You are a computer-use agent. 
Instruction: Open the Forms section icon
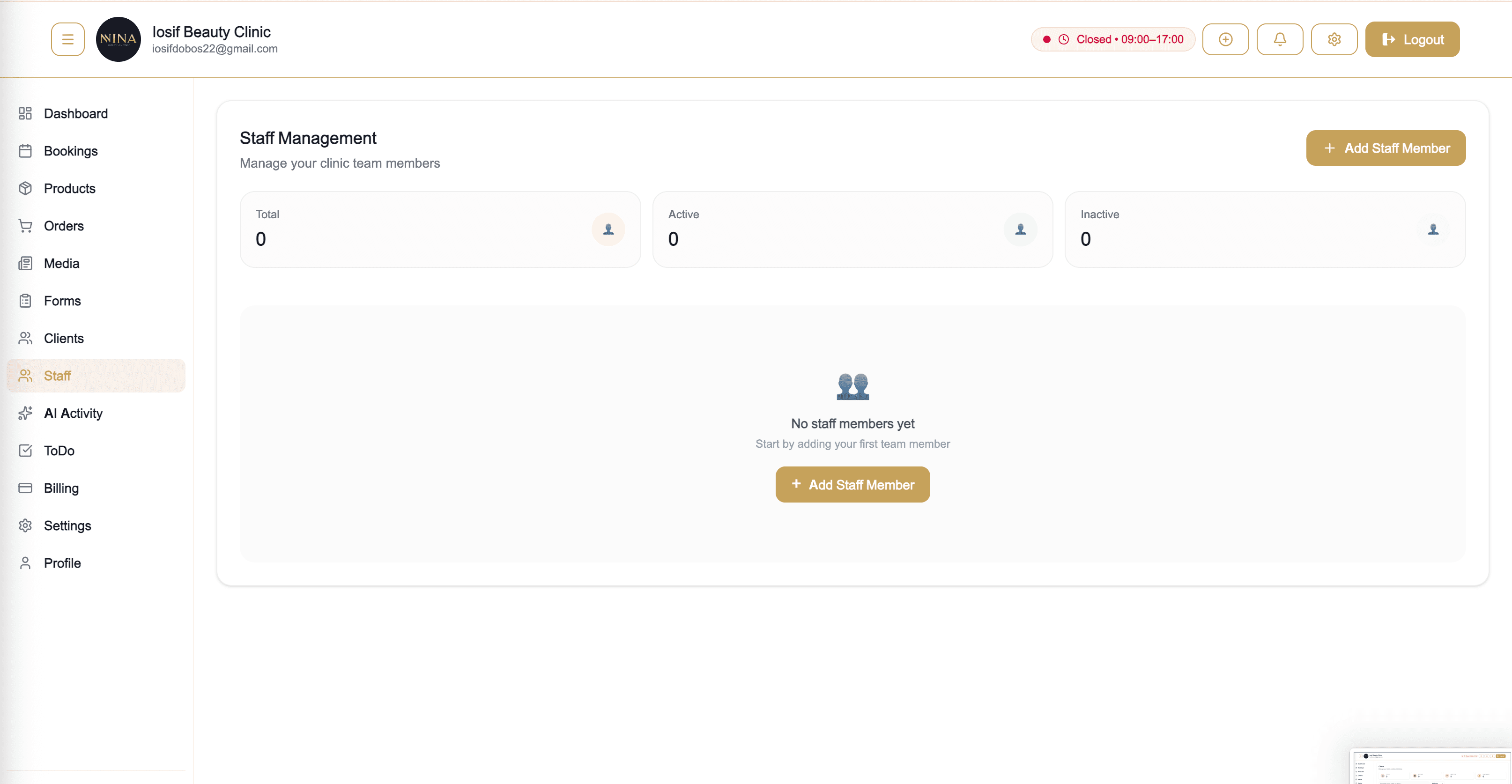click(x=26, y=301)
